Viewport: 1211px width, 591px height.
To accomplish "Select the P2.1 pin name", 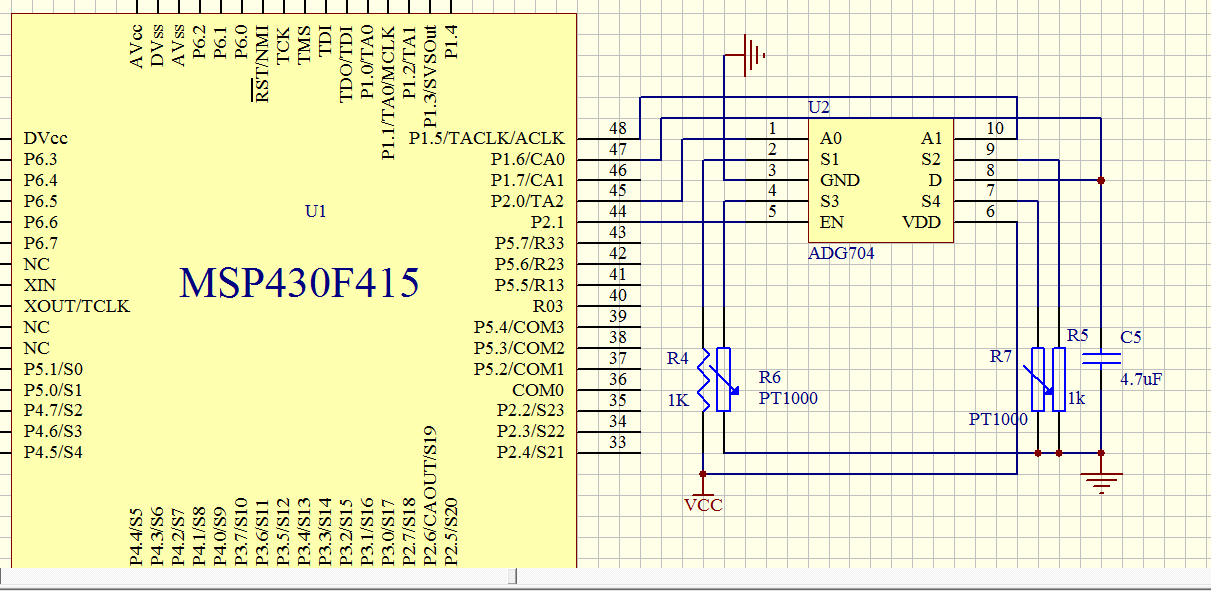I will 548,222.
